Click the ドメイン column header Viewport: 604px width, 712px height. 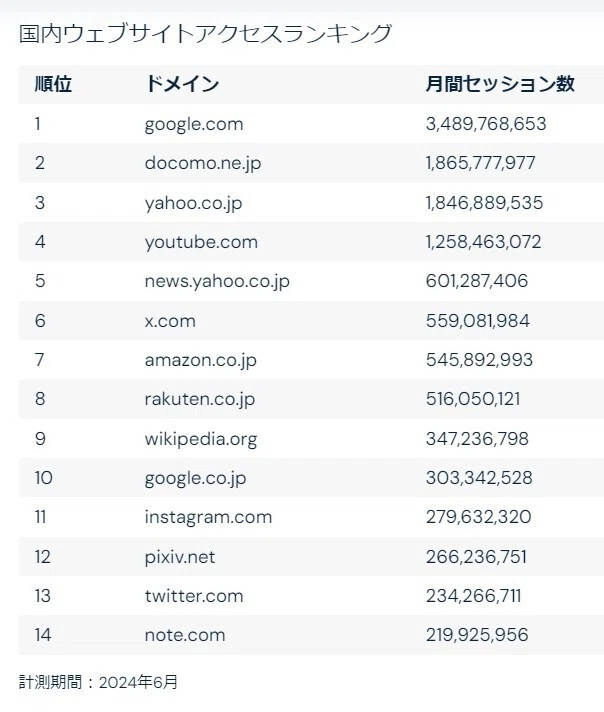(182, 84)
